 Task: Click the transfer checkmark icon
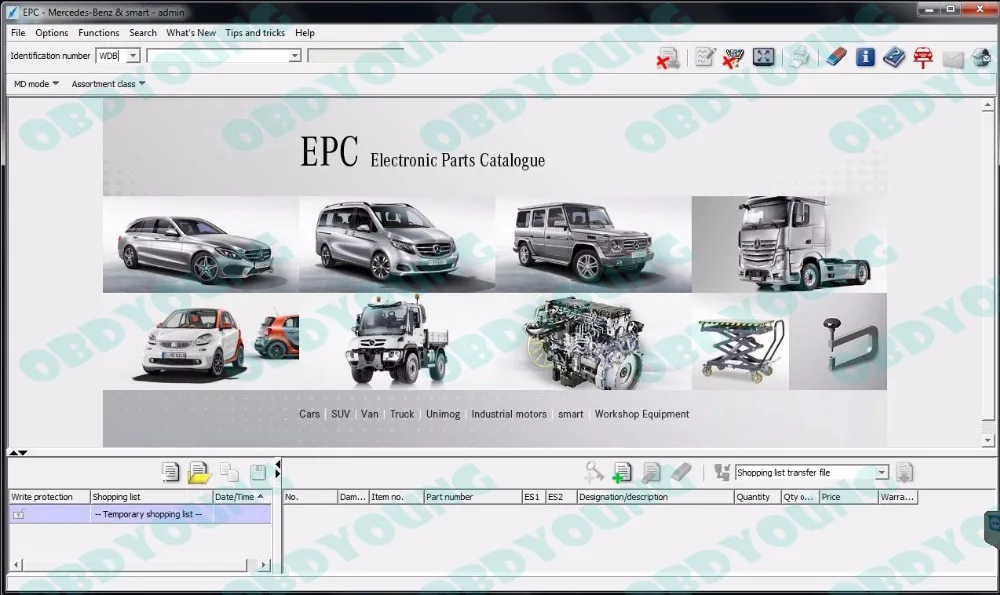[x=722, y=472]
